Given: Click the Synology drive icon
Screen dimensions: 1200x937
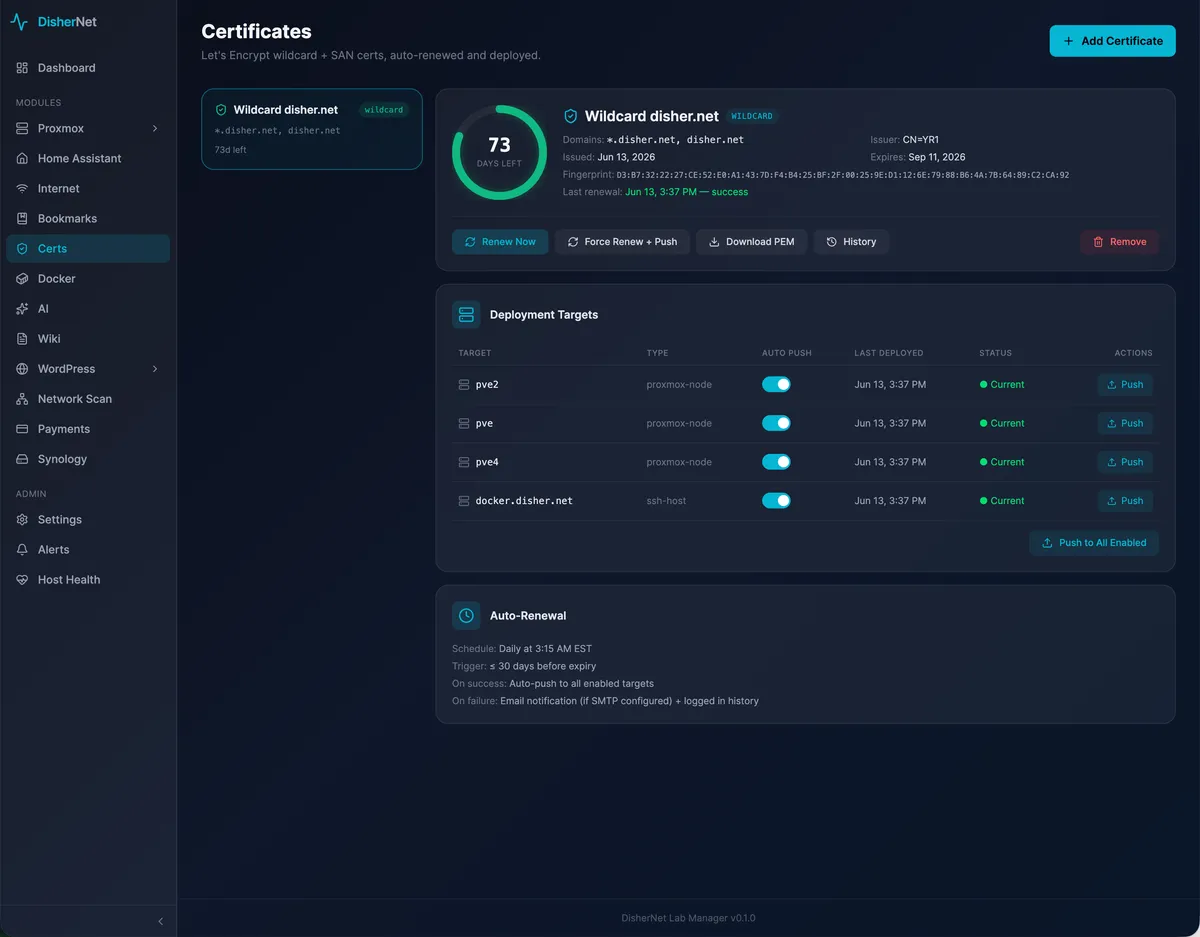Looking at the screenshot, I should click(22, 459).
